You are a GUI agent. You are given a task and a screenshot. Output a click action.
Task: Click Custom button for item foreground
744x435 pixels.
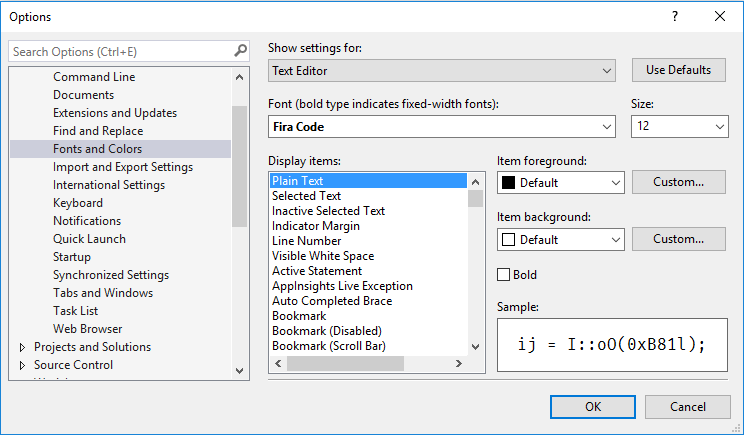pyautogui.click(x=678, y=182)
